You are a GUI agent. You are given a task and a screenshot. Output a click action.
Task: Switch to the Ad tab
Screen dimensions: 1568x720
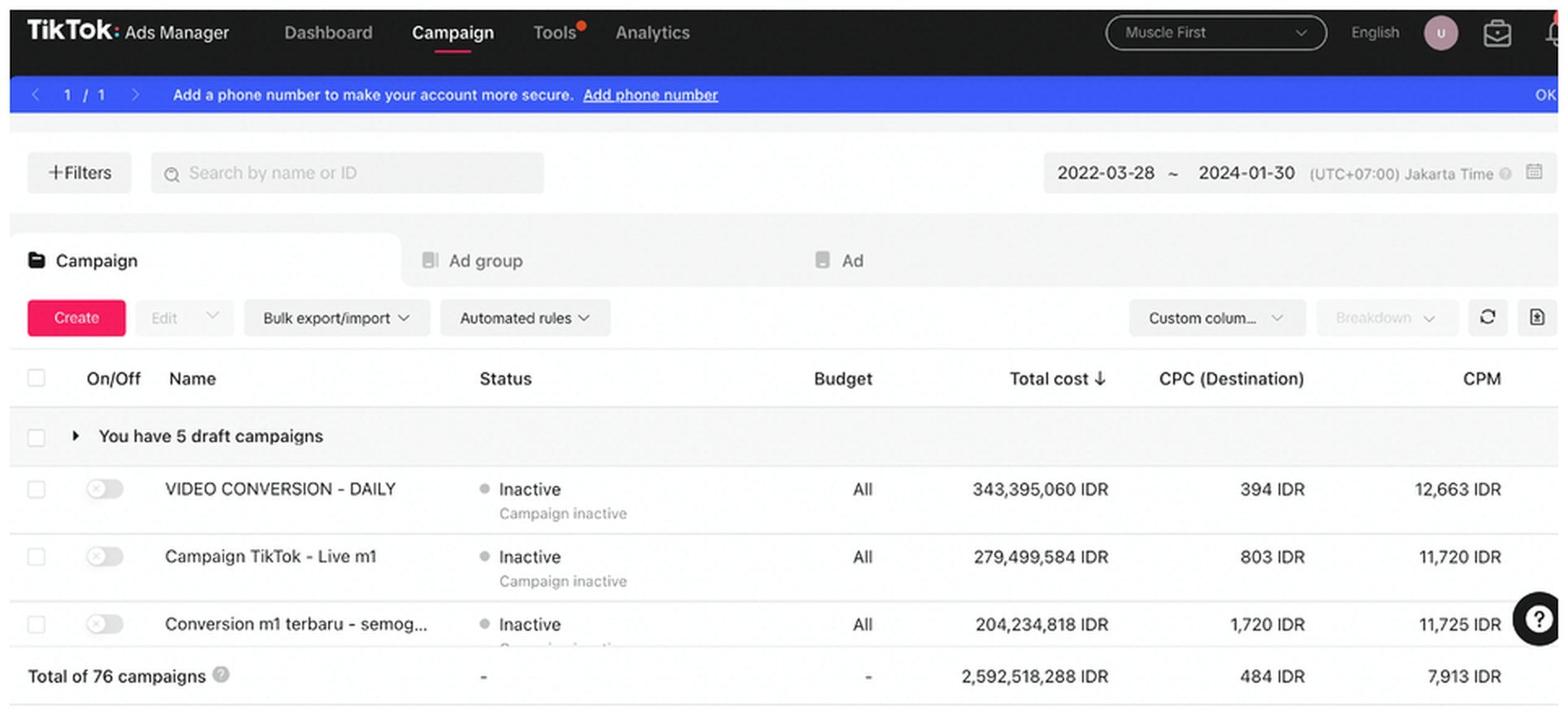pyautogui.click(x=839, y=261)
